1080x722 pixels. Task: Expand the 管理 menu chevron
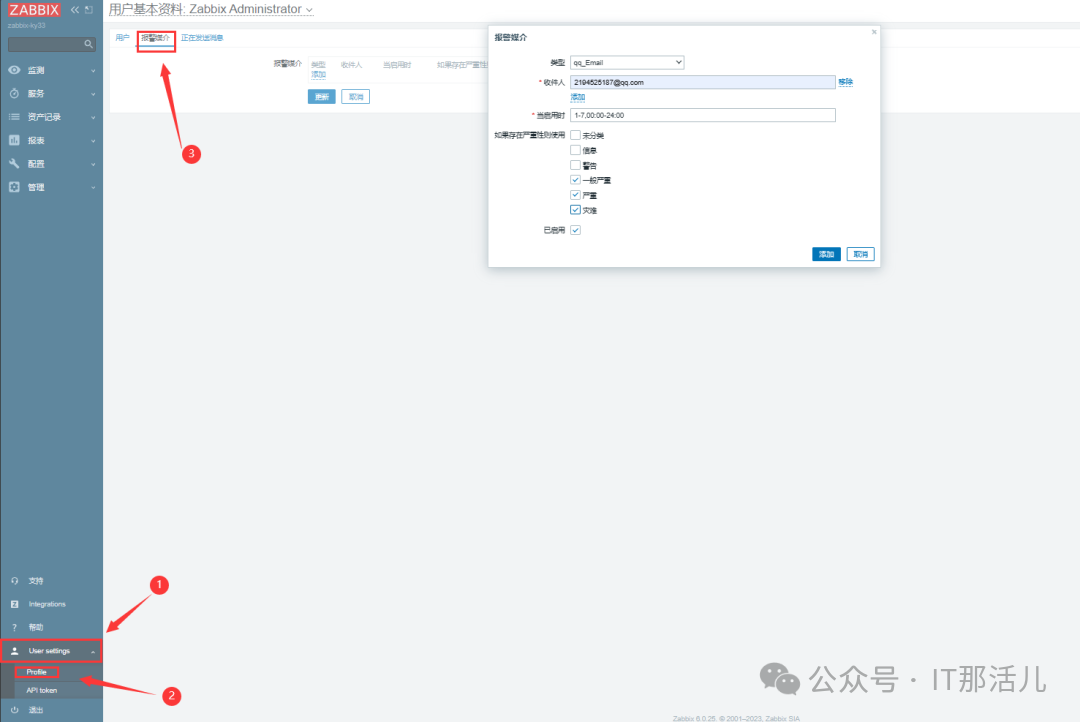click(93, 187)
